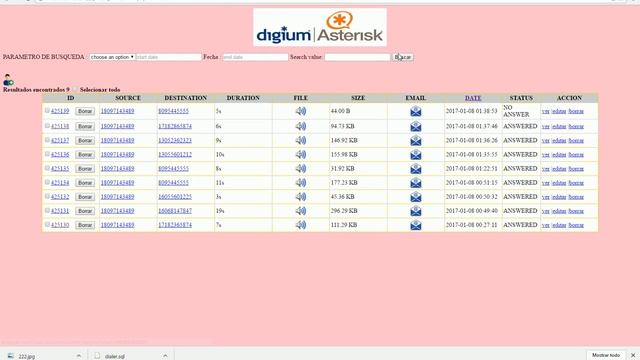Expand the 222.jpg download options chevron
Viewport: 640px width, 360px height.
(x=79, y=356)
